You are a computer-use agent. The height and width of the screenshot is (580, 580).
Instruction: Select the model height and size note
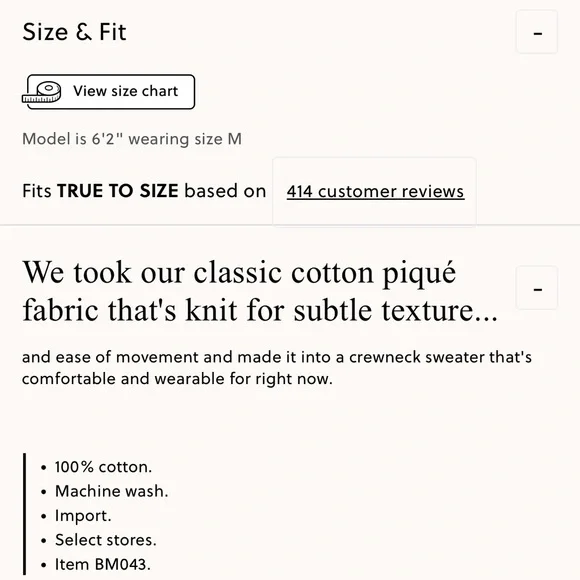pyautogui.click(x=132, y=139)
